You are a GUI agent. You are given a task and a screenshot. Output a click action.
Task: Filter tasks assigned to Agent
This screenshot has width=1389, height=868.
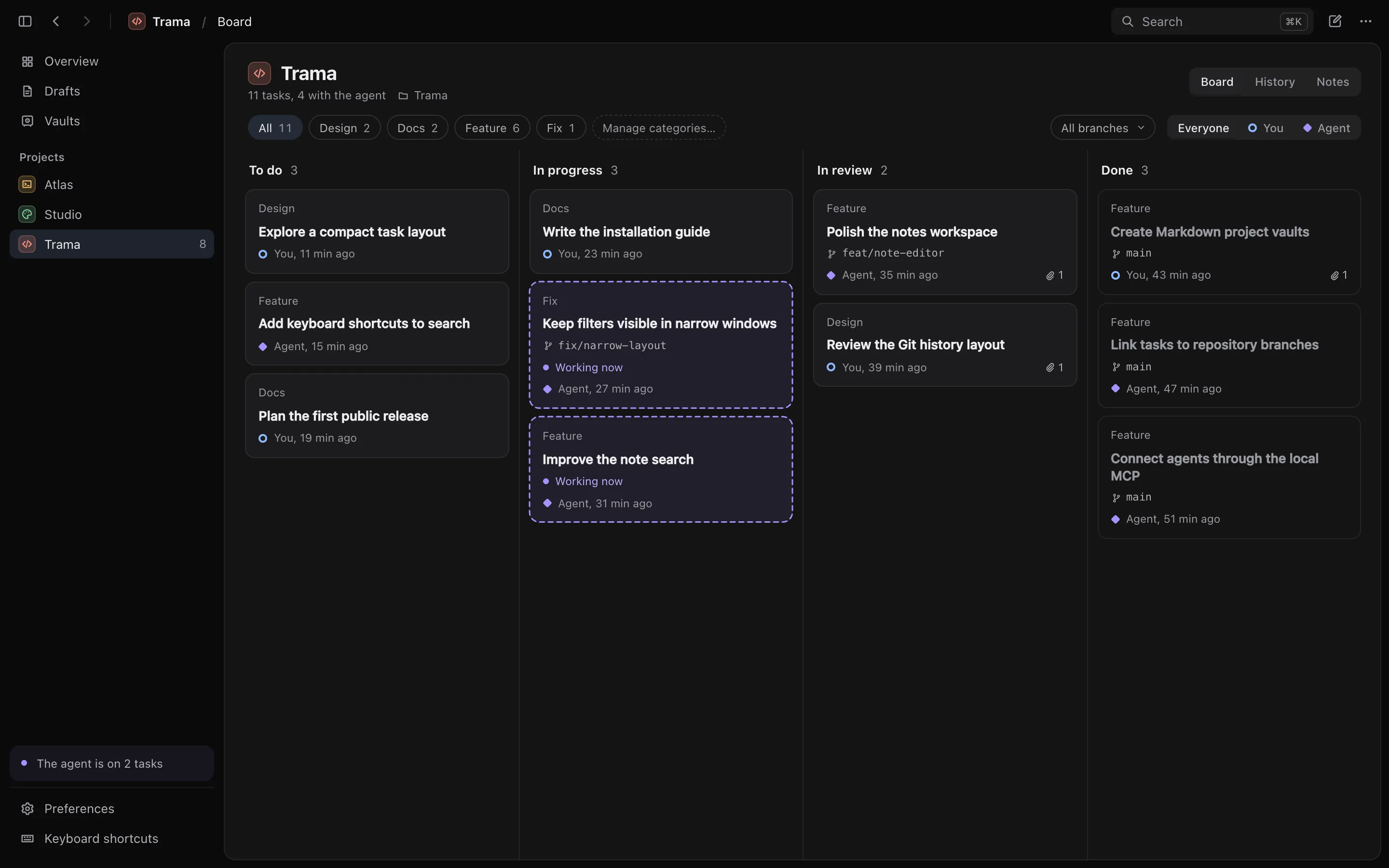1326,128
